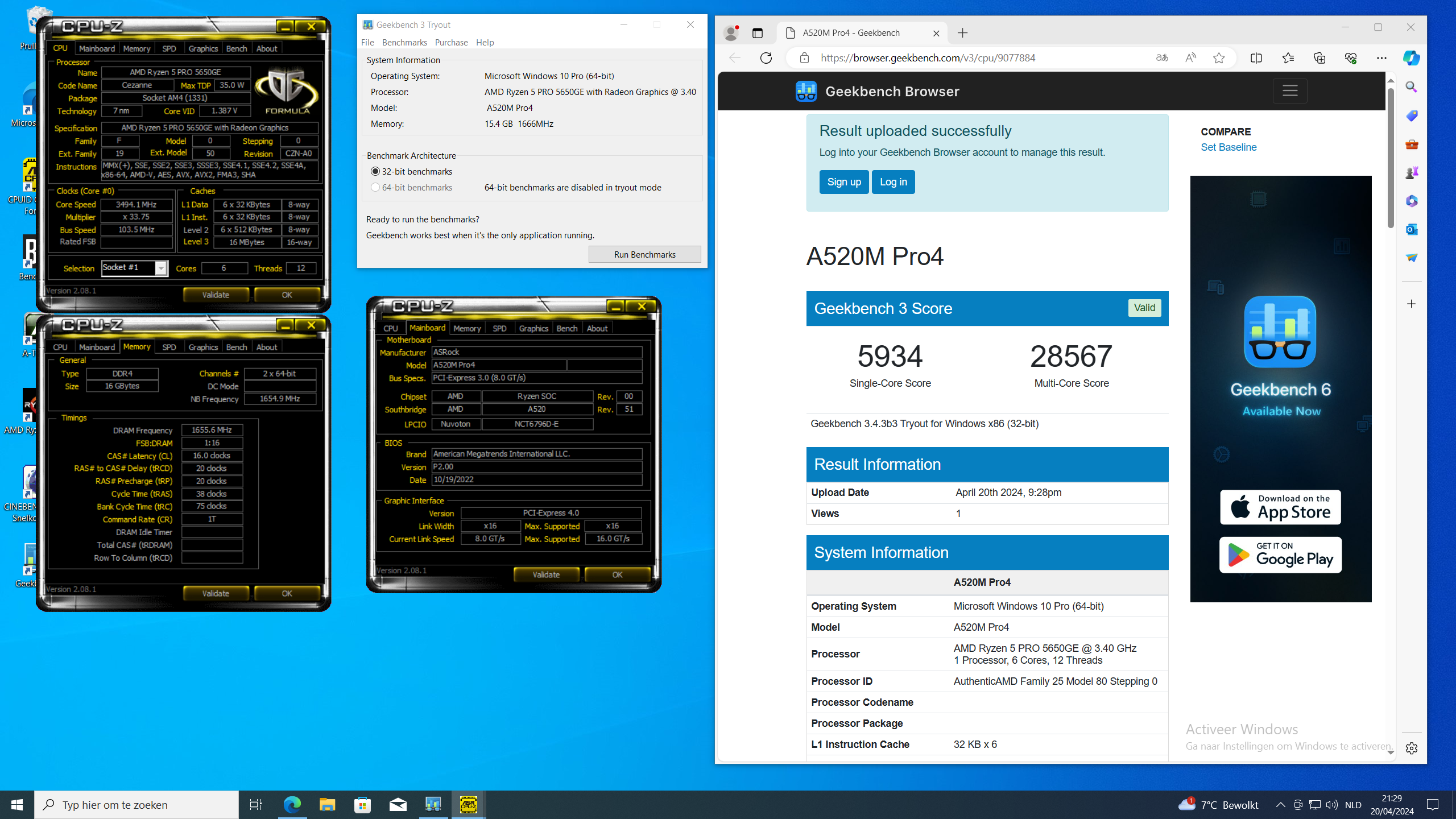Expand Geekbench Browser hamburger menu

tap(1290, 90)
